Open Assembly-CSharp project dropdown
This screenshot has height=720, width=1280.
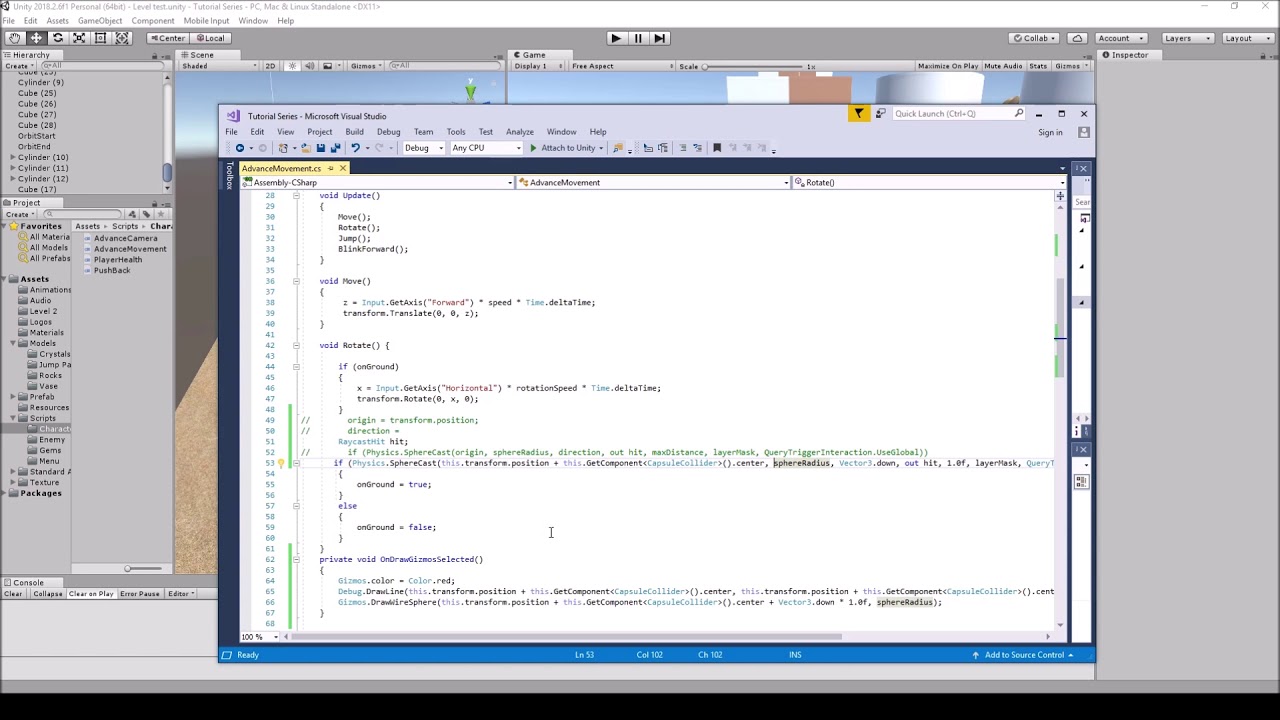(377, 182)
